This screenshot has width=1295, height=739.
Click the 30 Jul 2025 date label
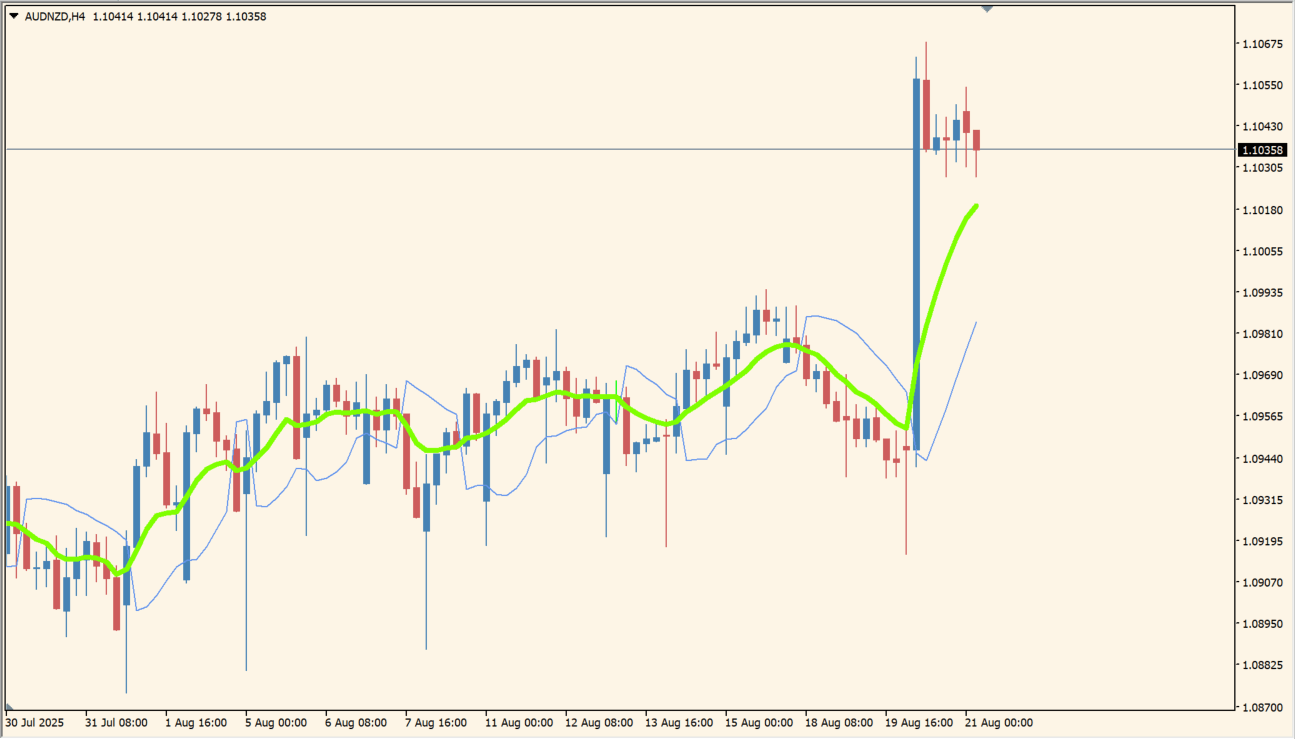(x=35, y=722)
